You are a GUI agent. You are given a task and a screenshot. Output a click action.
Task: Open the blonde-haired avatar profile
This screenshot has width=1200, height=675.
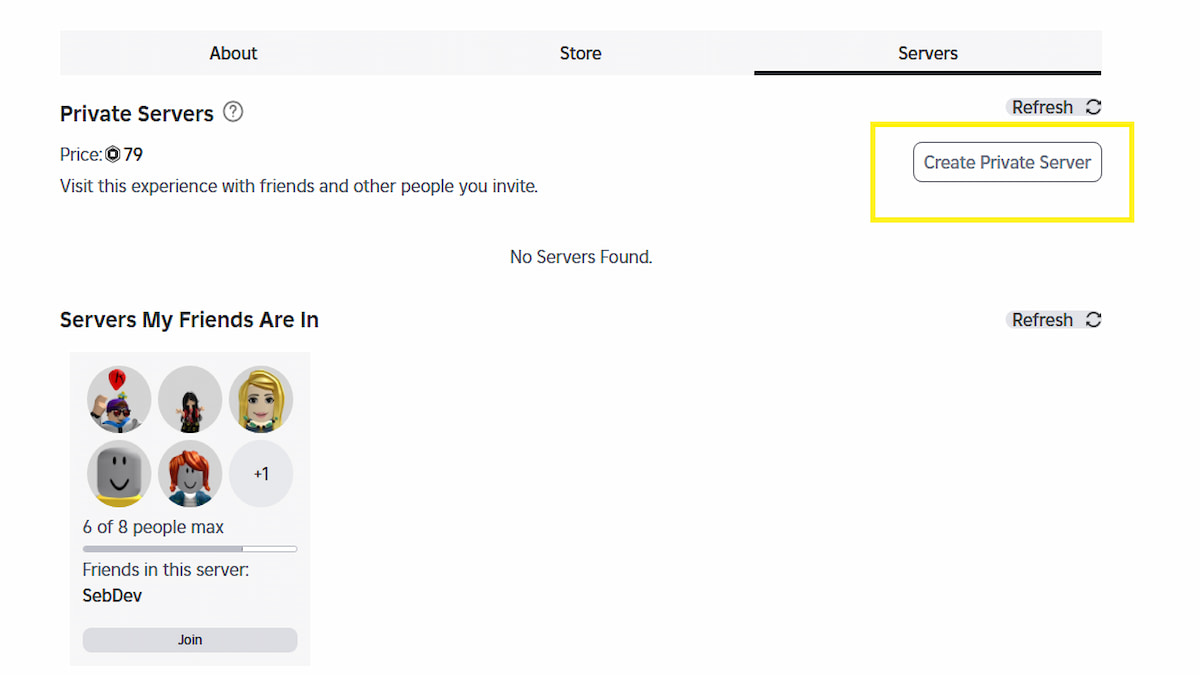[261, 398]
